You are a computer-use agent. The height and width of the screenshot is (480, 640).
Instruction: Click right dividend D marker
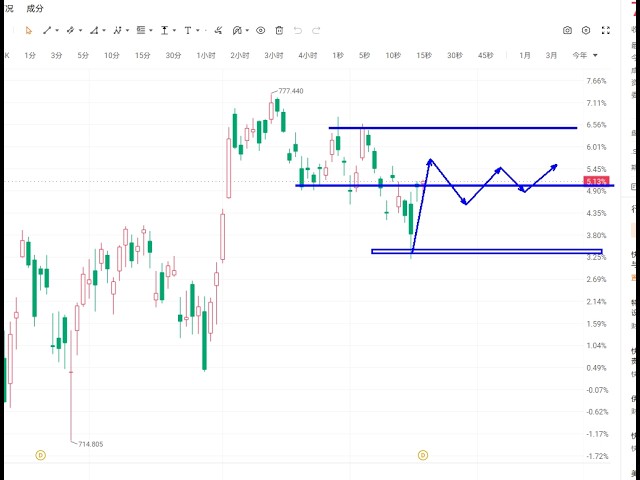(423, 455)
